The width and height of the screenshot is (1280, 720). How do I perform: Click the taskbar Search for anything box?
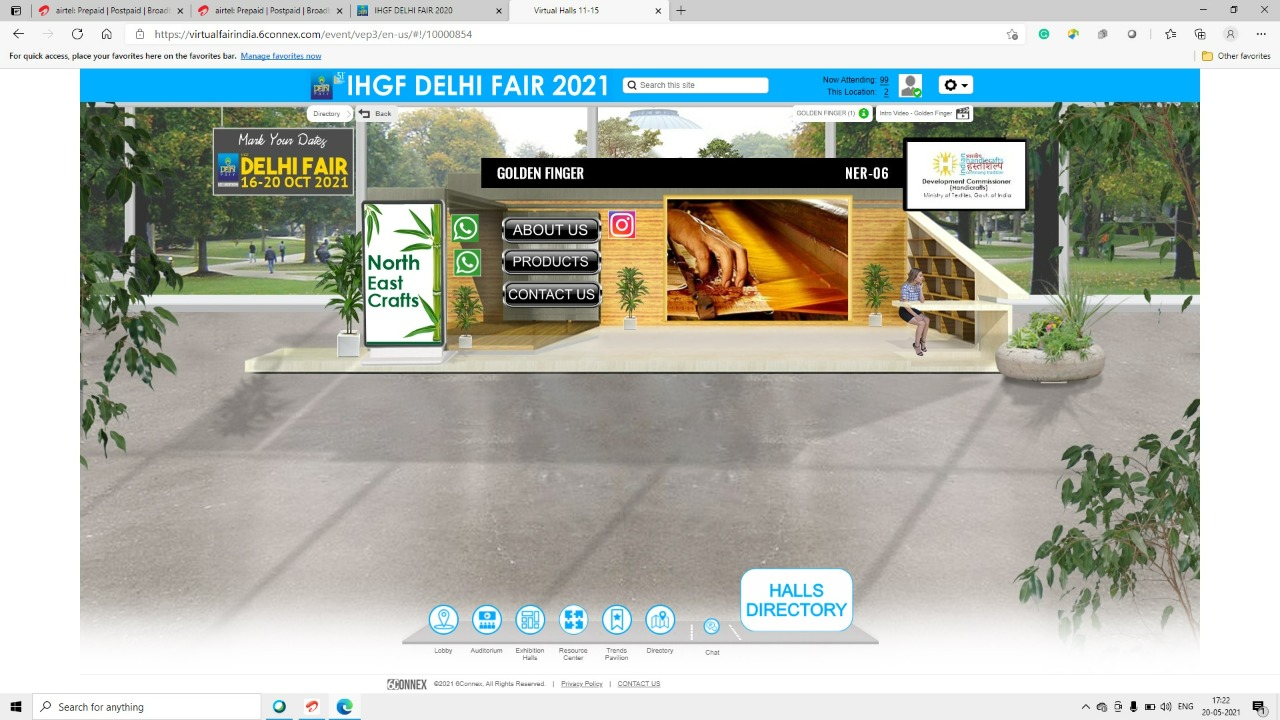click(x=147, y=707)
